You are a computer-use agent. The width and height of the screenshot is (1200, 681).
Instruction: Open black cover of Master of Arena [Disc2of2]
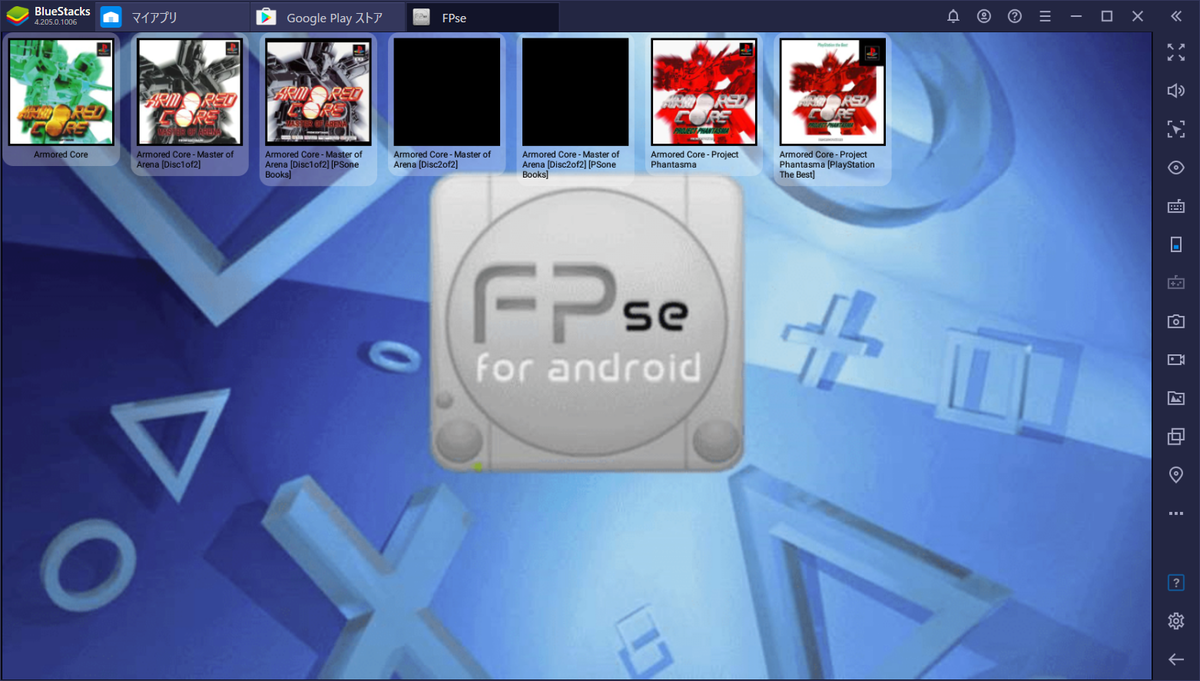click(x=447, y=92)
